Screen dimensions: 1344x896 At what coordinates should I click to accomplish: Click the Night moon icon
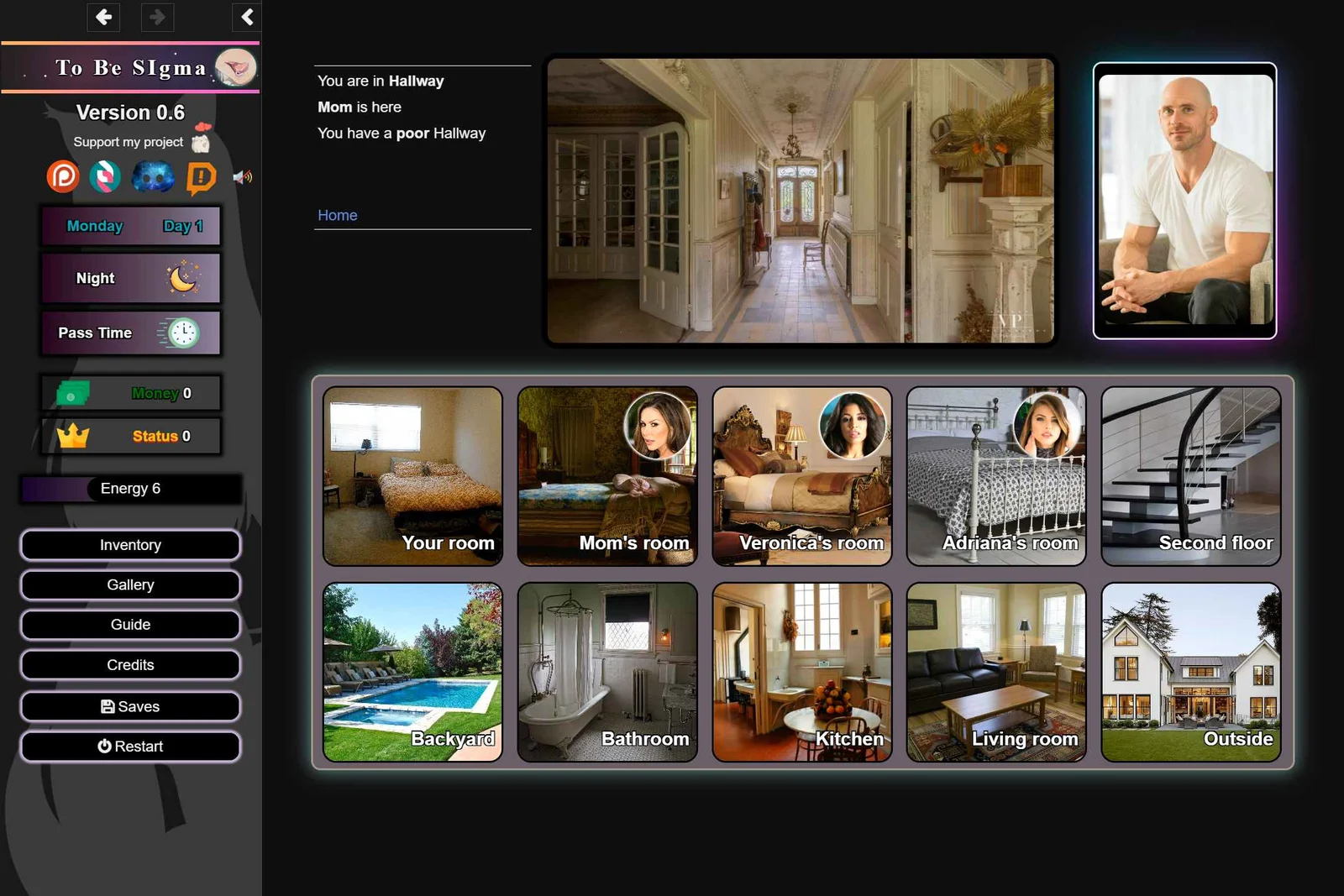(x=182, y=278)
